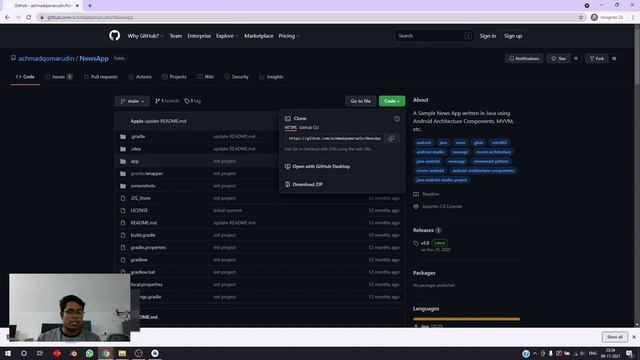Star the NewsApp repository
This screenshot has height=360, width=640.
pos(559,58)
